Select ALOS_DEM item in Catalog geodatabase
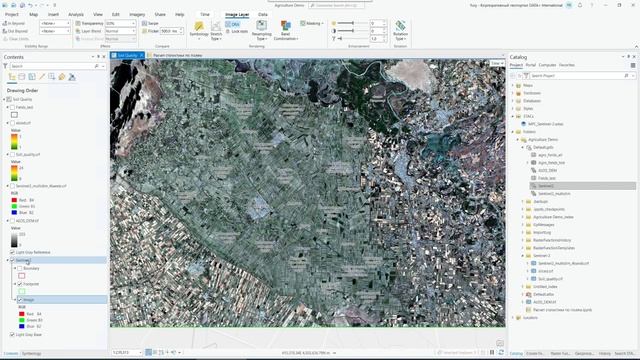640x360 pixels. click(x=547, y=171)
